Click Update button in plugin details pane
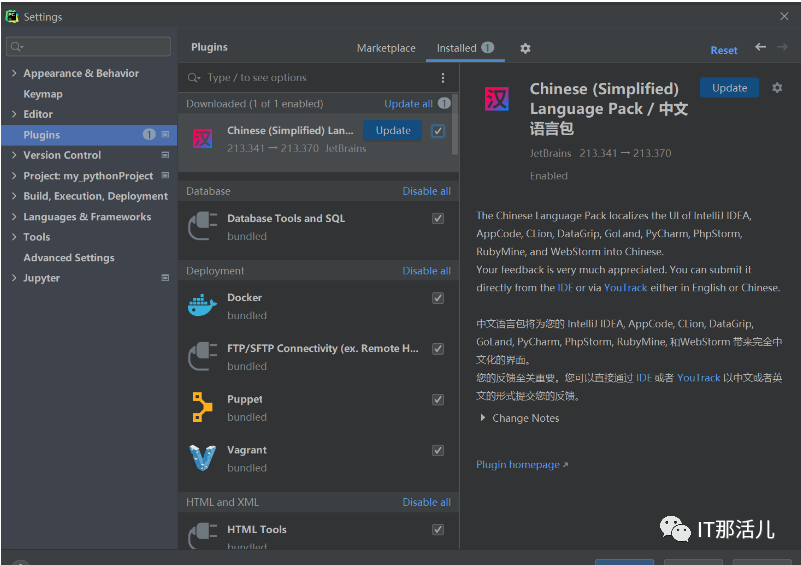 [x=729, y=88]
